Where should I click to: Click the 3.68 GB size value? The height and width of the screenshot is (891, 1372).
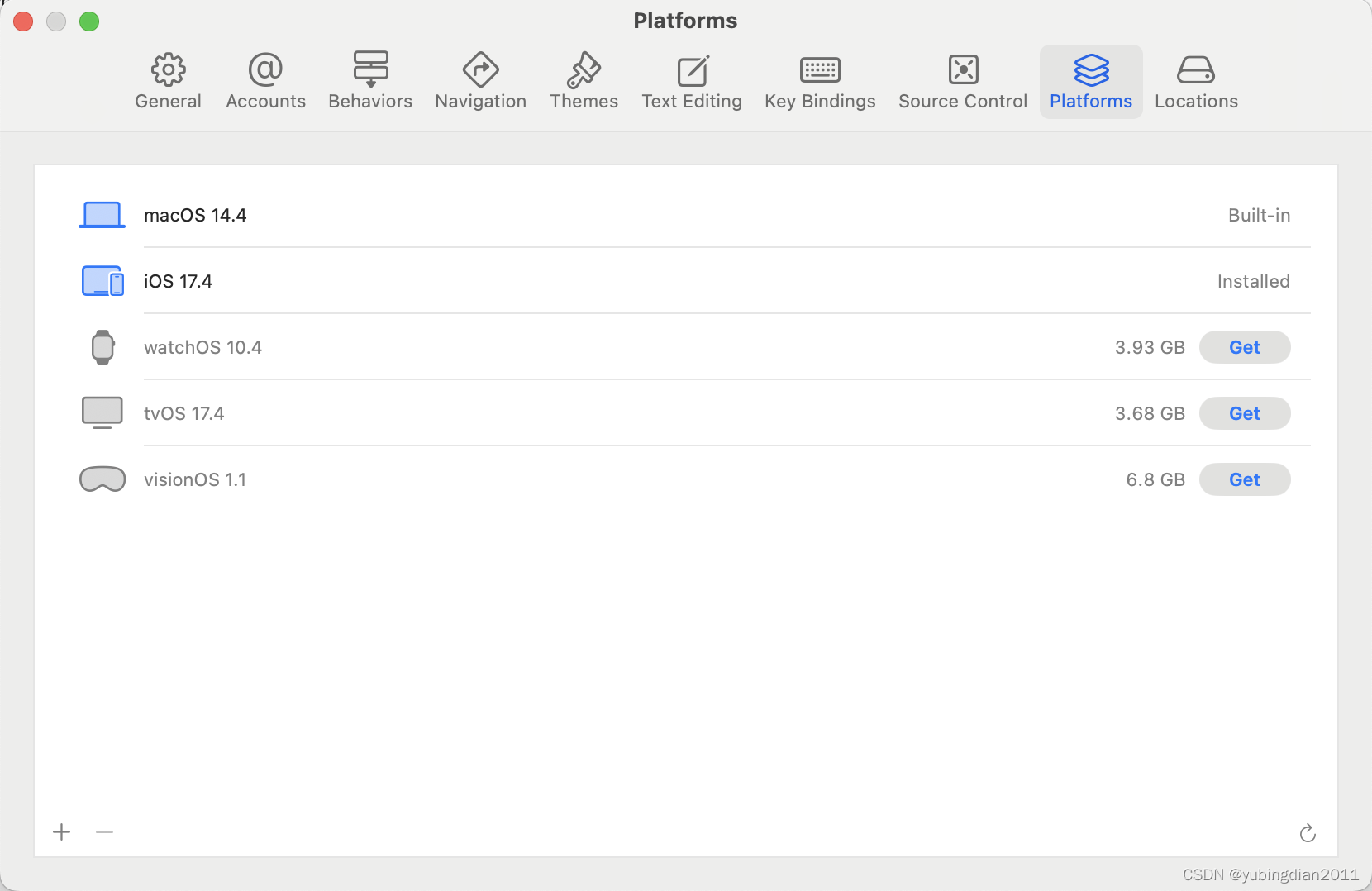coord(1150,413)
